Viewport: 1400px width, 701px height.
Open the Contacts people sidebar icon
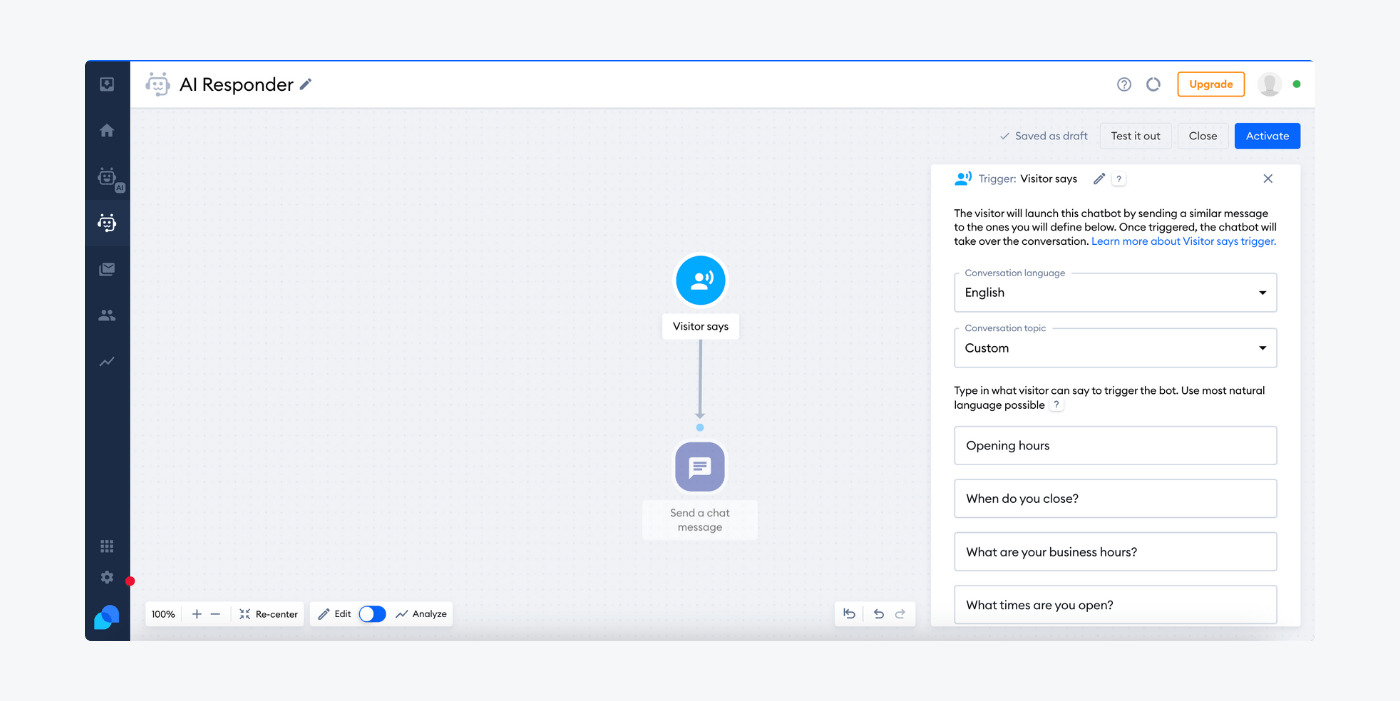point(107,315)
